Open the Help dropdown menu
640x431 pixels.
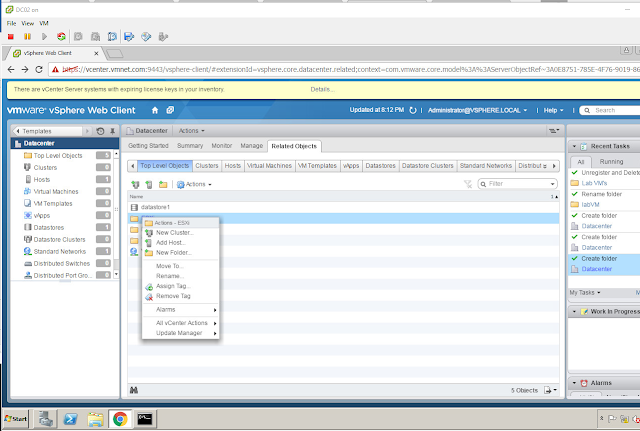coord(553,110)
